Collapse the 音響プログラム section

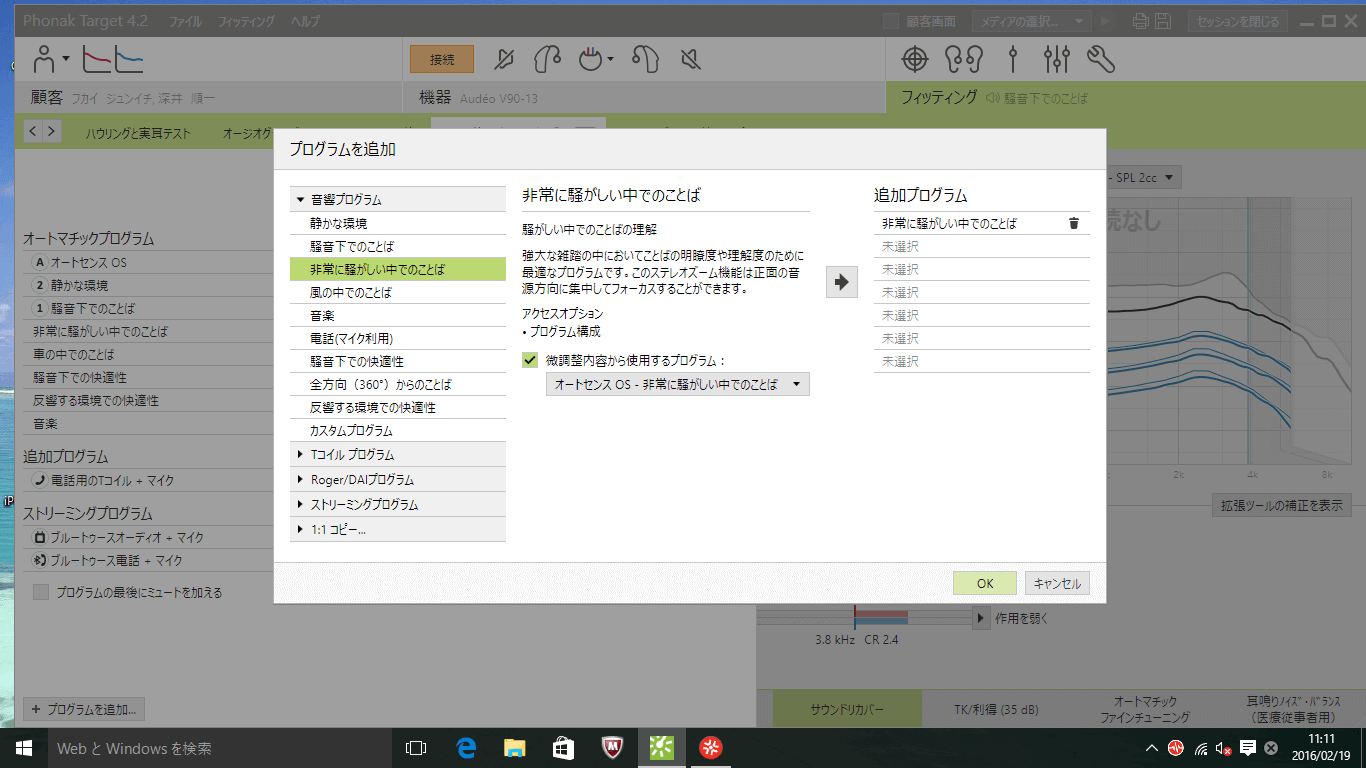coord(398,200)
